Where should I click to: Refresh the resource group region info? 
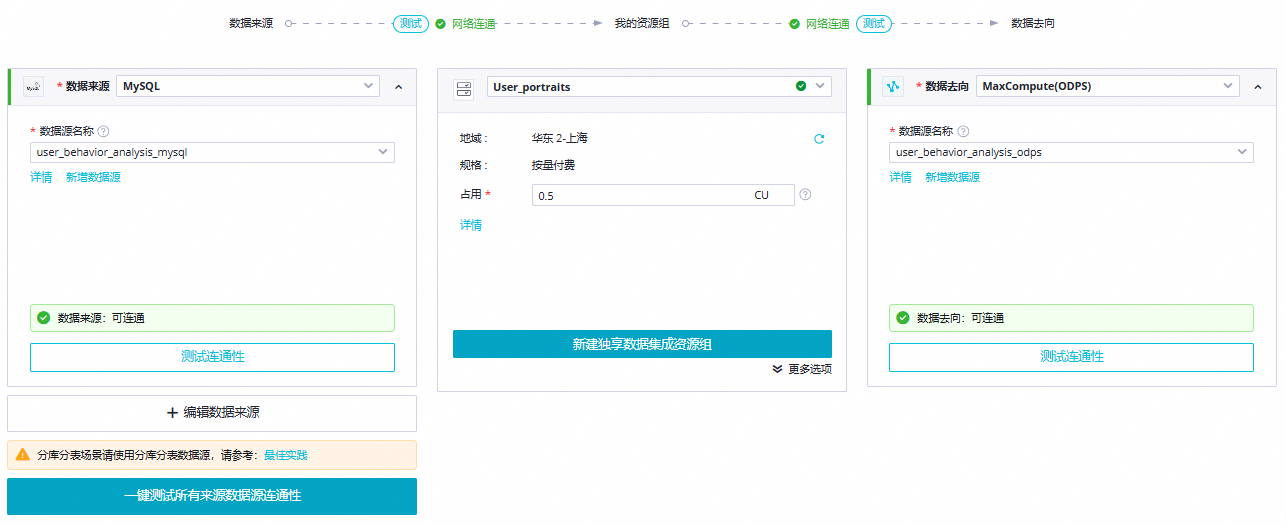pyautogui.click(x=819, y=139)
